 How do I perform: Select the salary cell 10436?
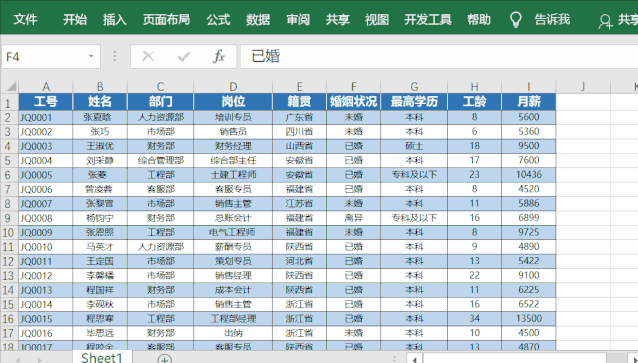529,175
